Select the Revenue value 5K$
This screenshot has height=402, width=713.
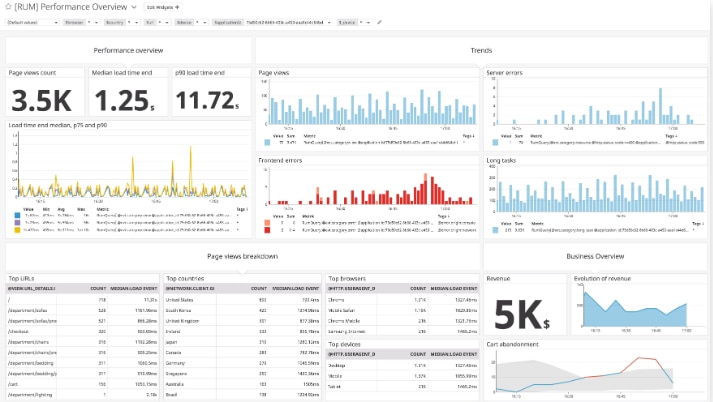click(x=522, y=314)
